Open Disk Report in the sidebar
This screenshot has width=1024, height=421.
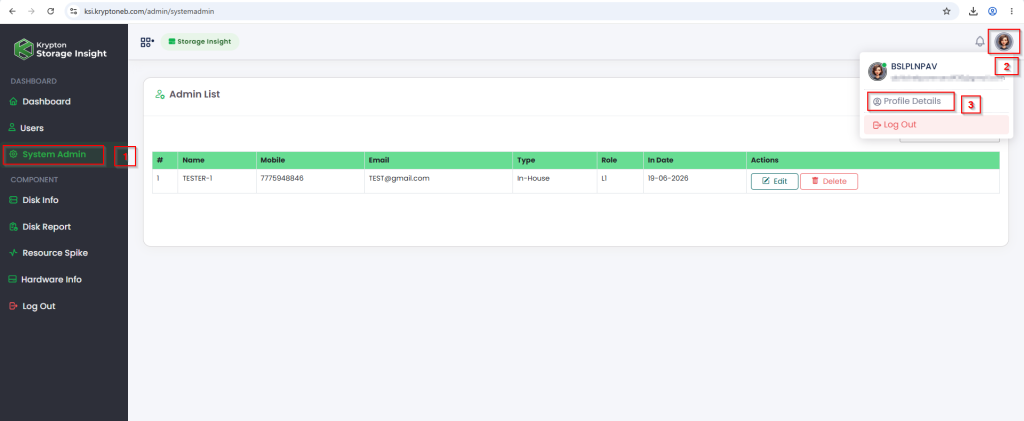click(x=40, y=226)
